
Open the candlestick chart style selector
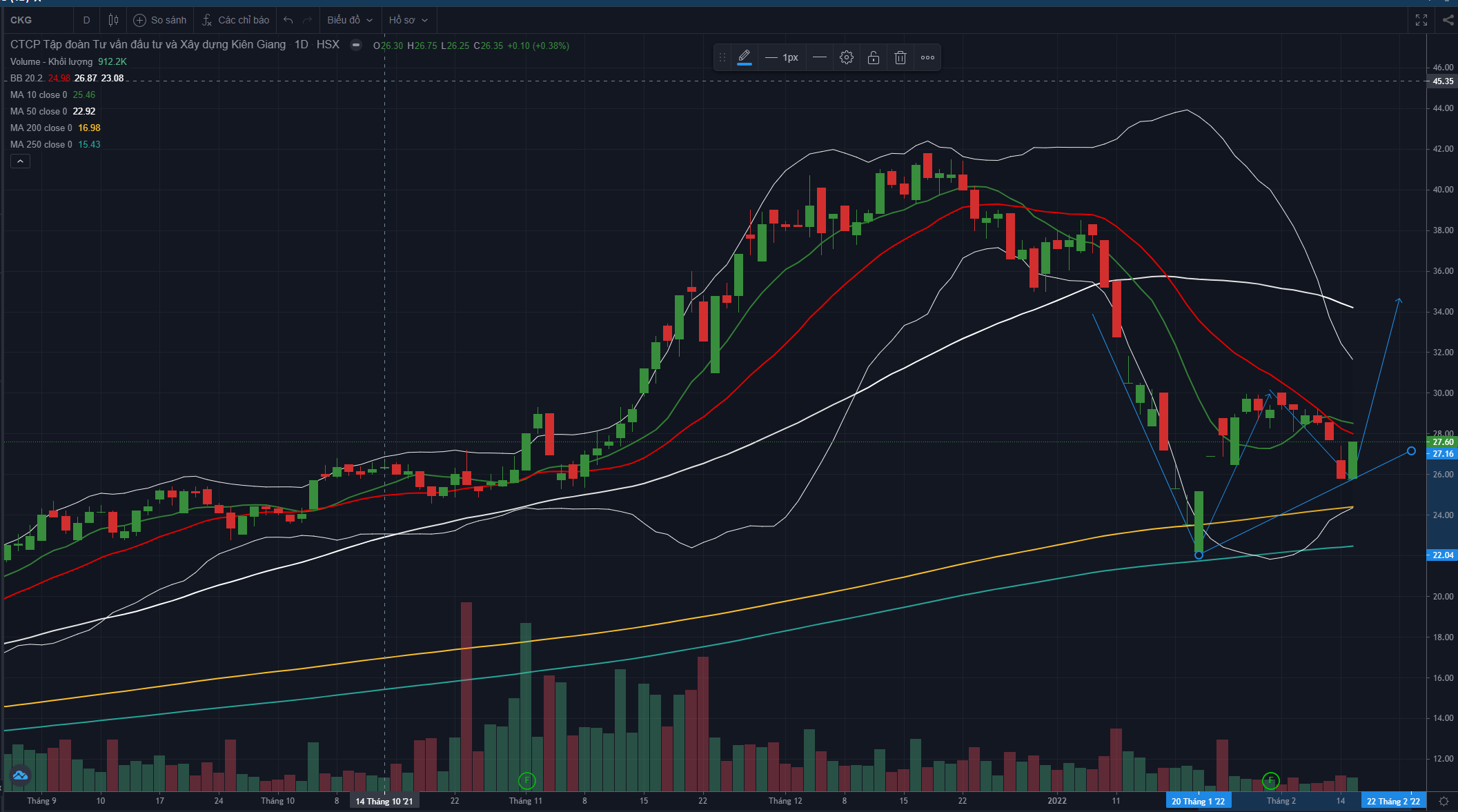113,20
